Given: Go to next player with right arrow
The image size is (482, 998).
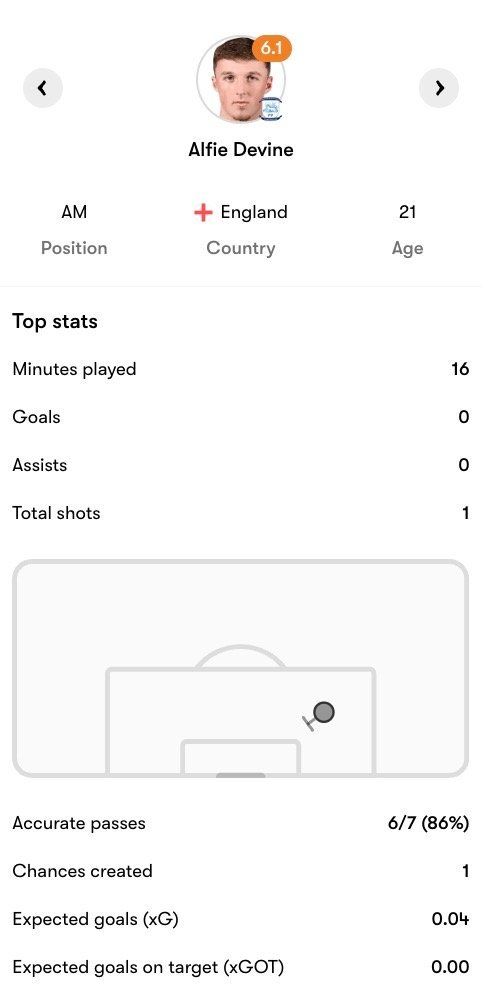Looking at the screenshot, I should [439, 88].
